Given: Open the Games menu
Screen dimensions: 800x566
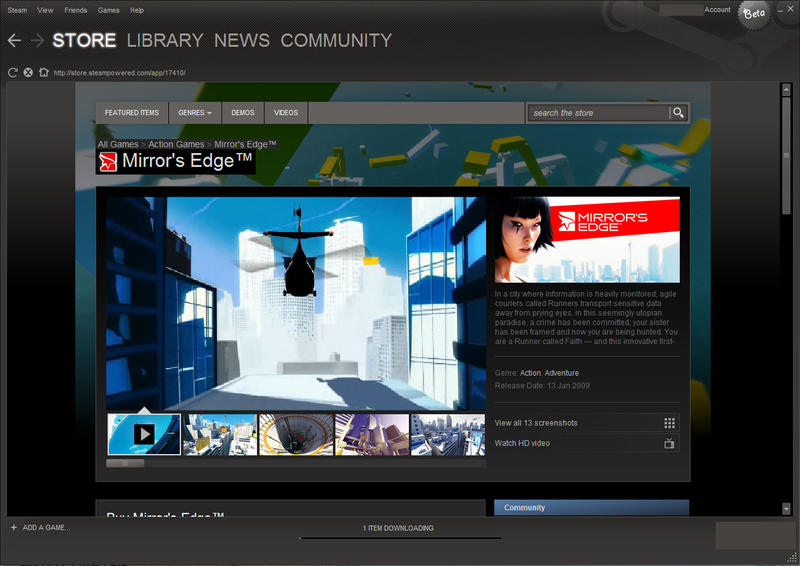Looking at the screenshot, I should (x=109, y=10).
